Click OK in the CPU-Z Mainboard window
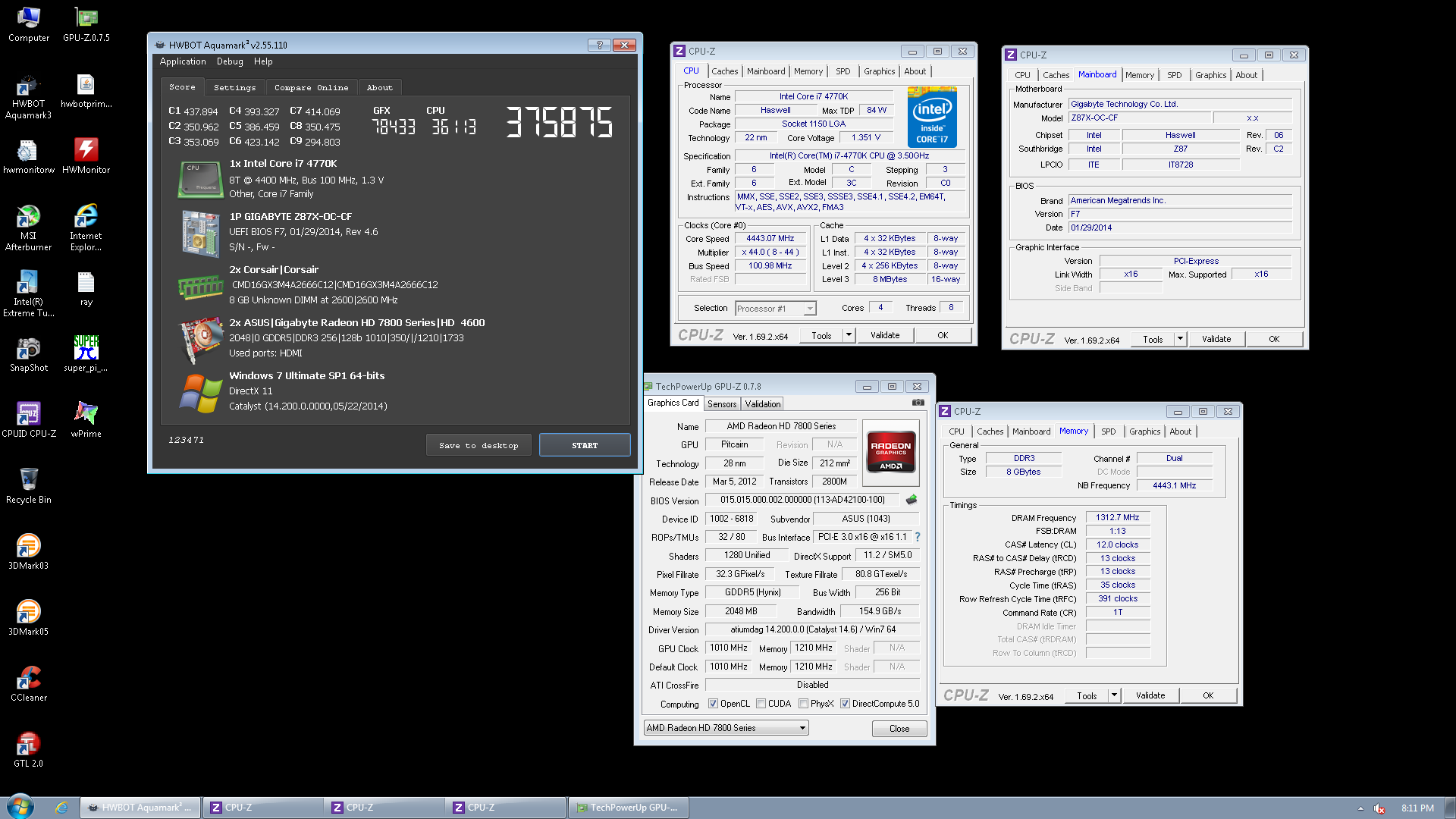This screenshot has height=819, width=1456. coord(1274,339)
